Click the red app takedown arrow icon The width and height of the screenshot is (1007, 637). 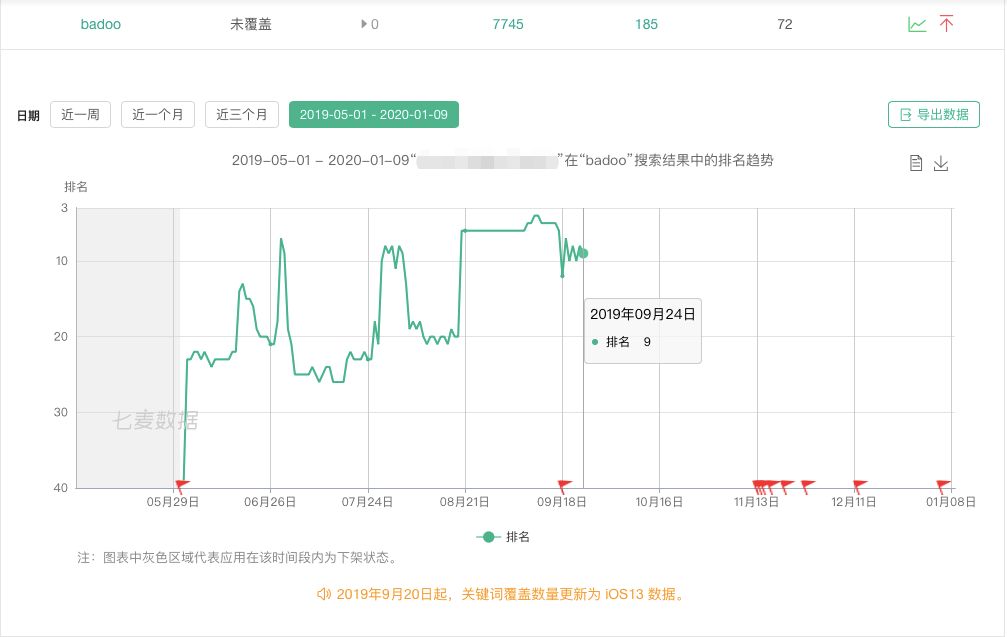click(x=947, y=23)
